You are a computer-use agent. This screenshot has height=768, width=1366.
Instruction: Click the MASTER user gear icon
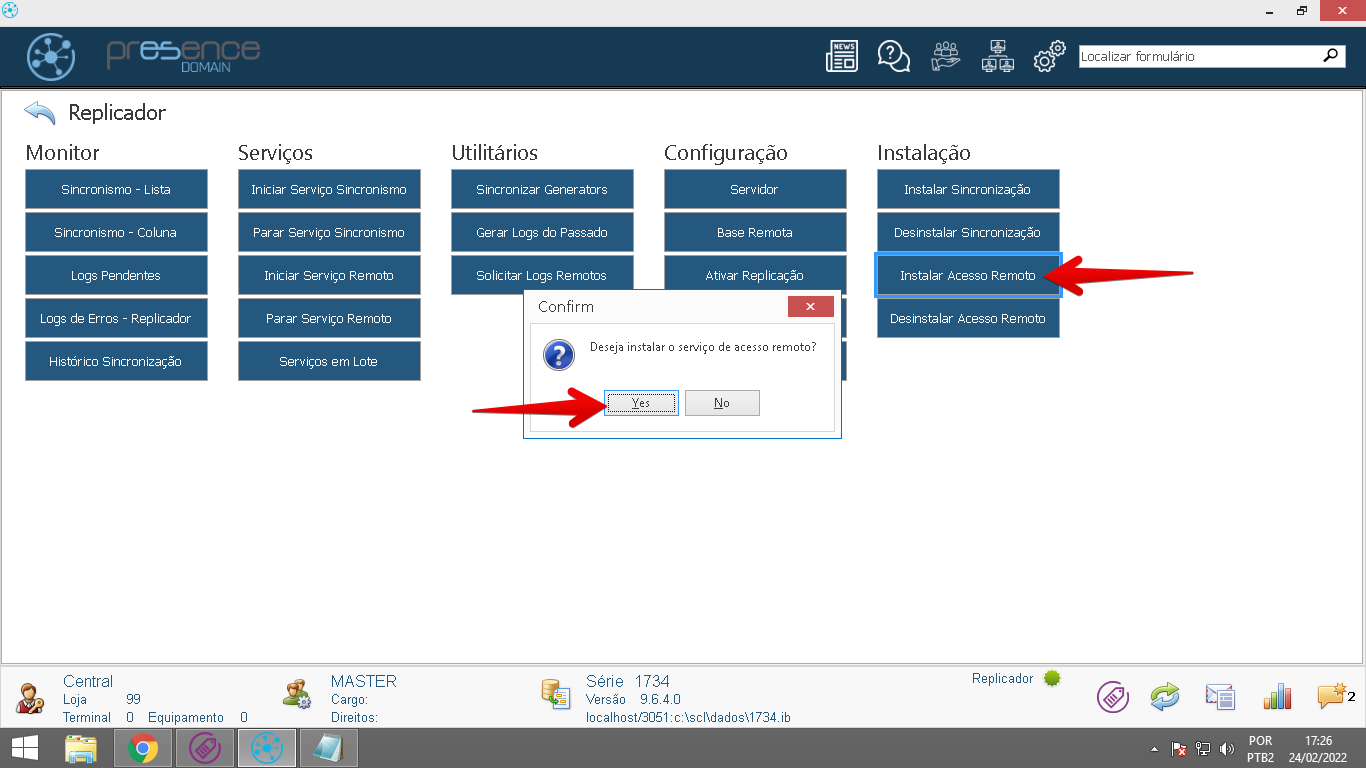[x=297, y=694]
